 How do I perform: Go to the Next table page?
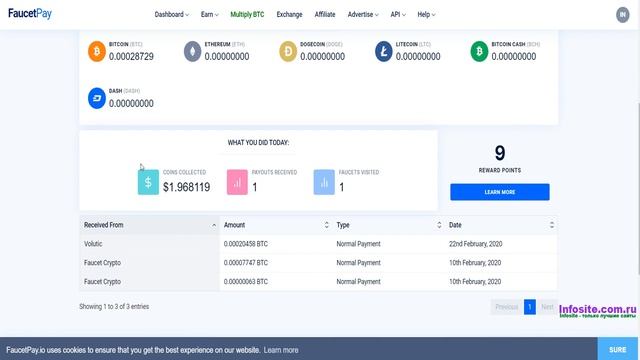547,307
